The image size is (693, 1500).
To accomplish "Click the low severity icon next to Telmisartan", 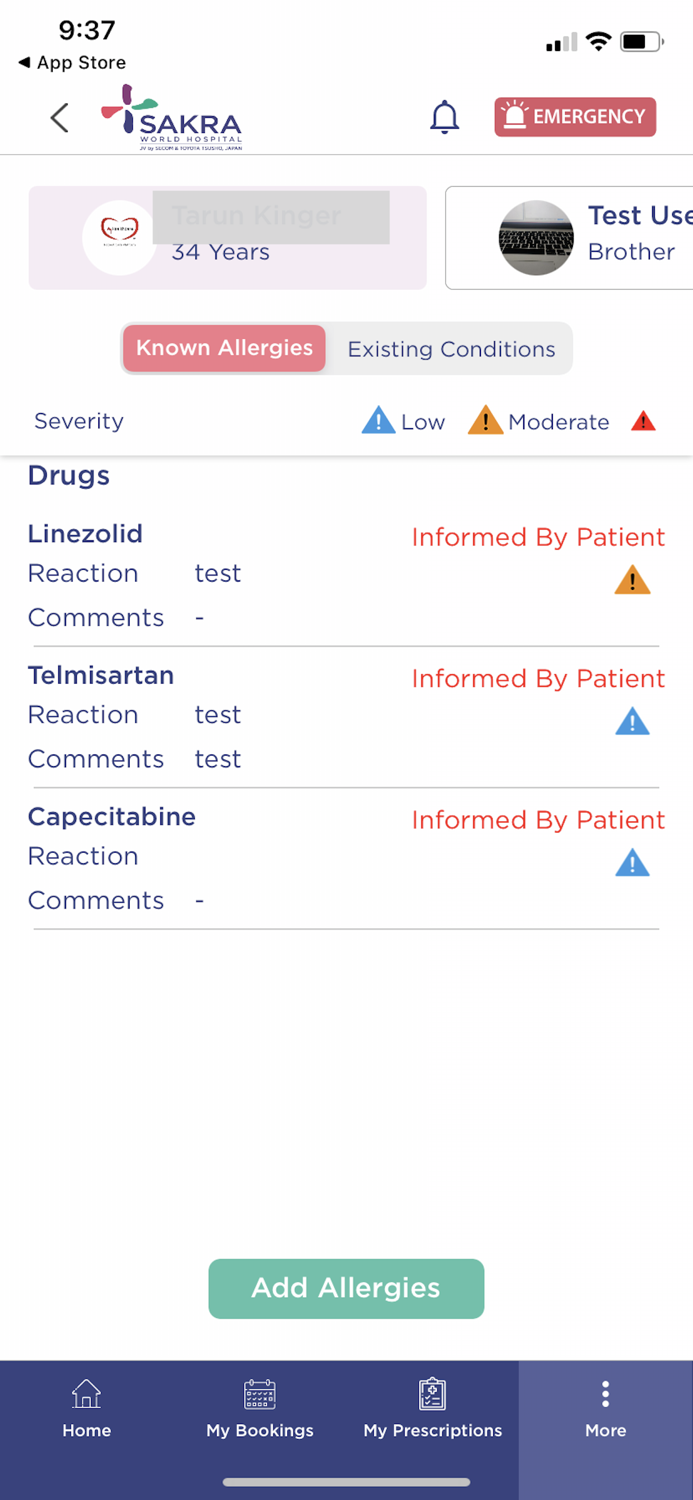I will tap(632, 721).
